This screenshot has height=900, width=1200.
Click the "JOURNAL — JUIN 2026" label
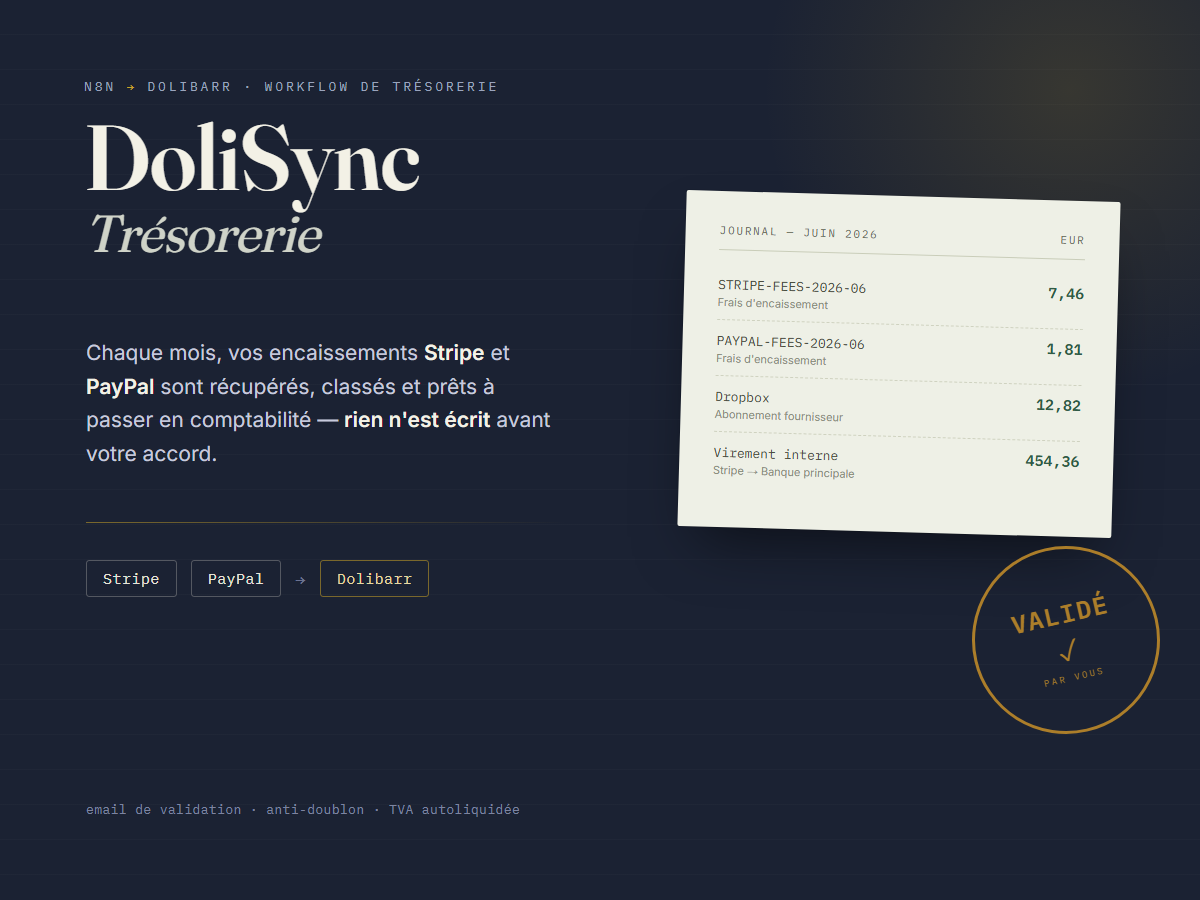click(798, 233)
